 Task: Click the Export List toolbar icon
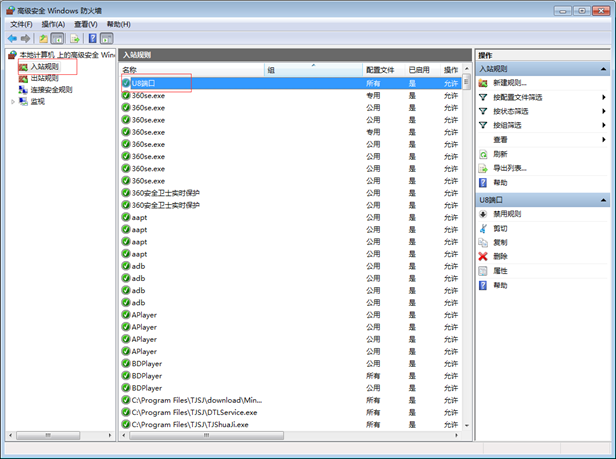click(x=75, y=39)
